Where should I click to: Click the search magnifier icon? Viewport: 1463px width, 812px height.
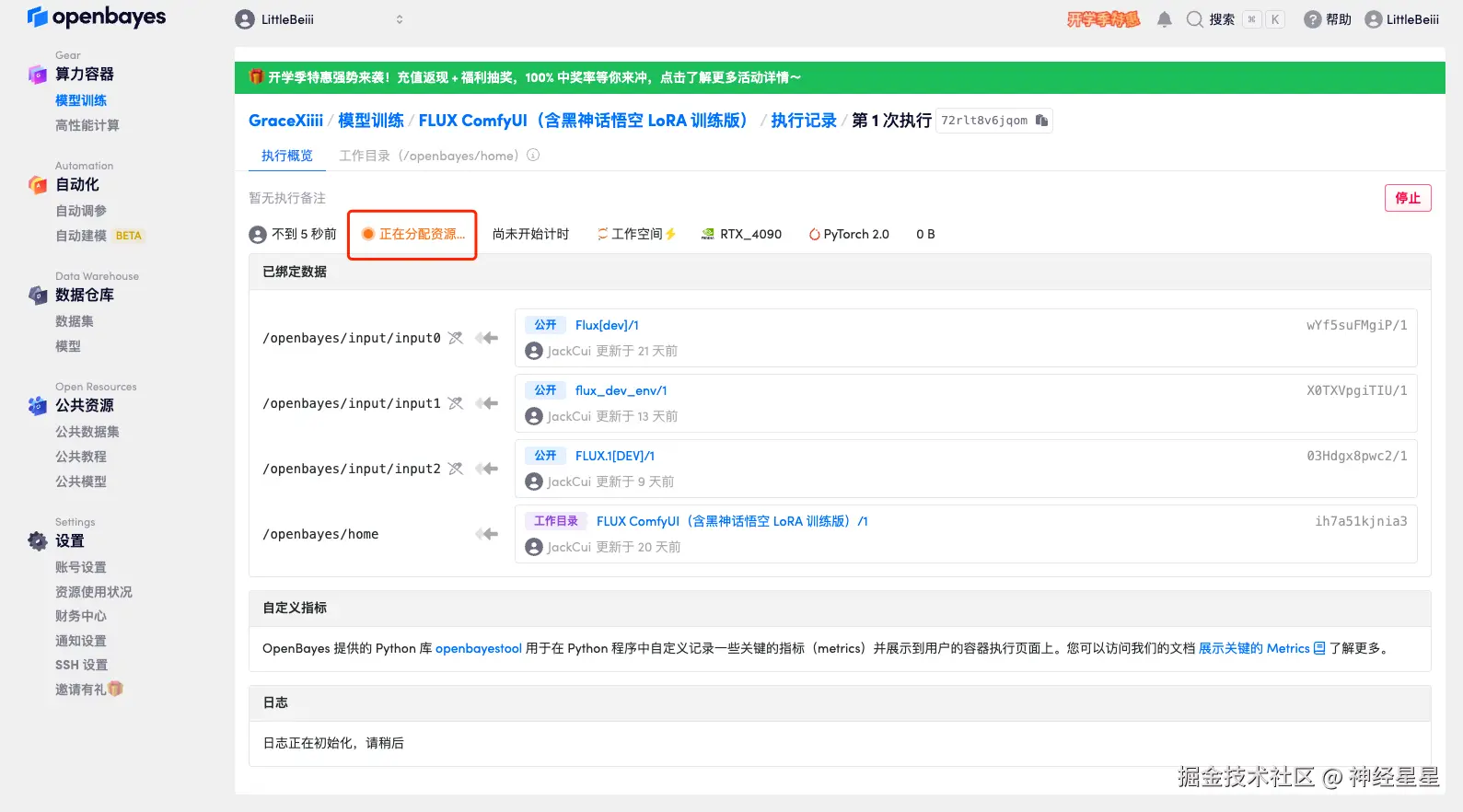tap(1195, 19)
